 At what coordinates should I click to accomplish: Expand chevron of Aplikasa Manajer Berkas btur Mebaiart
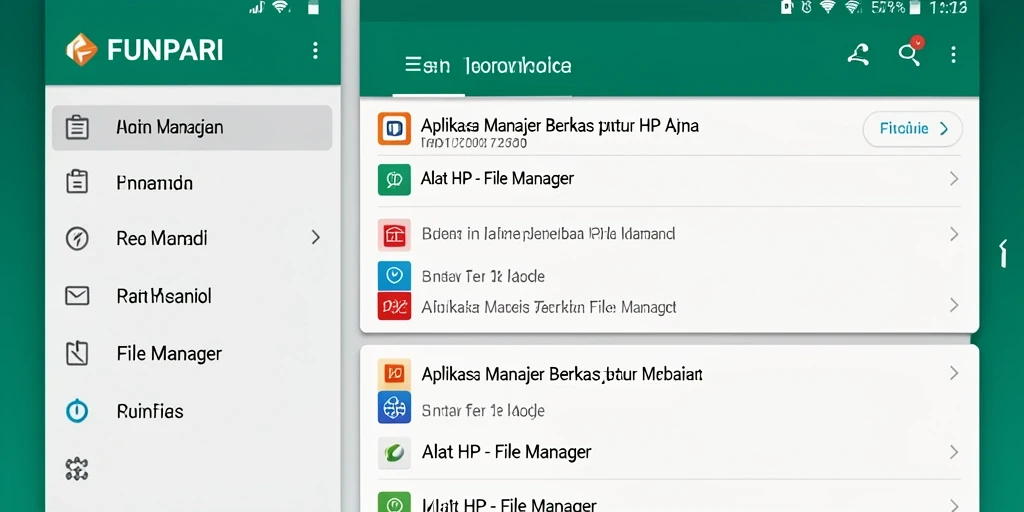pos(953,373)
